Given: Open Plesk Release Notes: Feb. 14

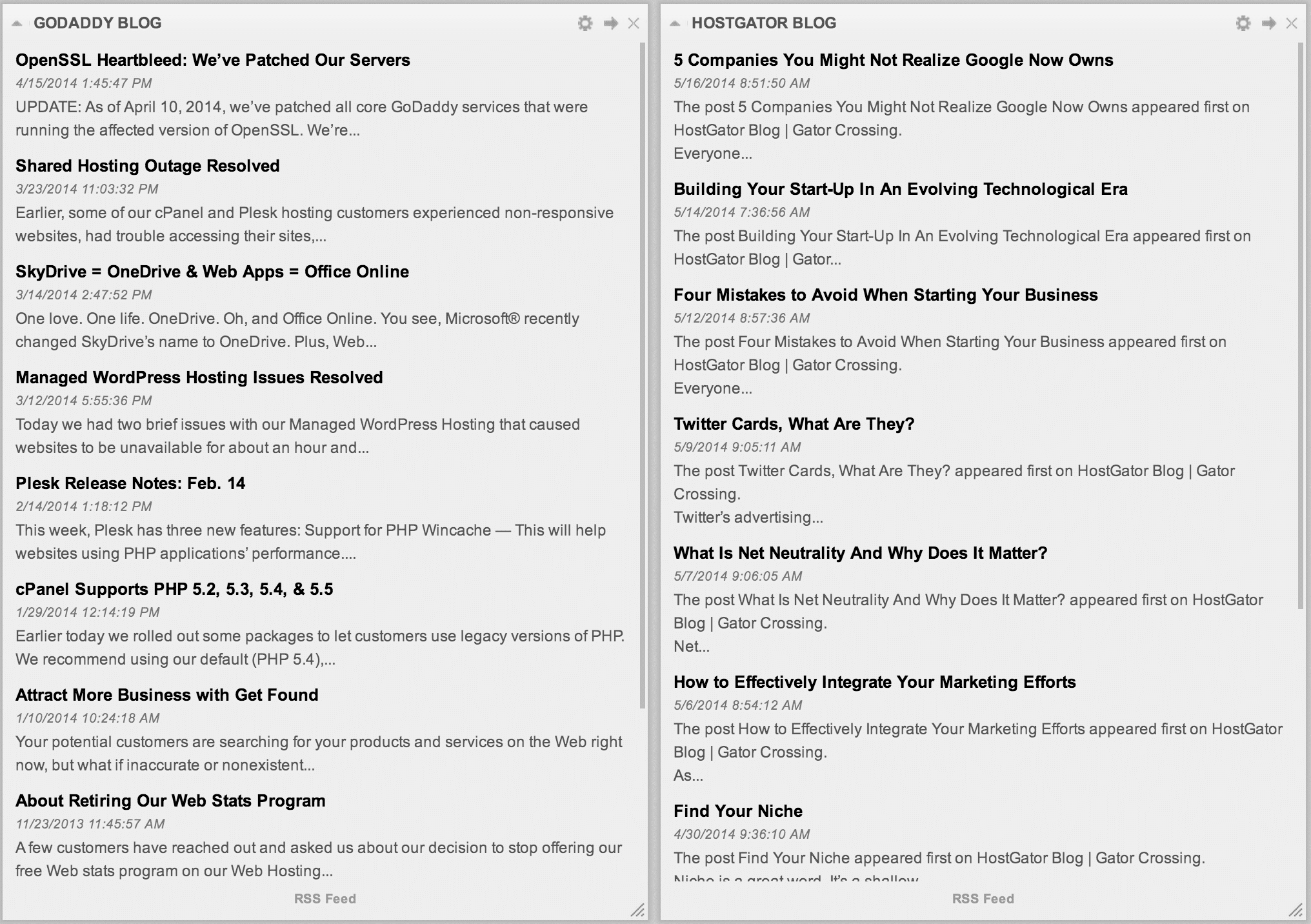Looking at the screenshot, I should 130,483.
